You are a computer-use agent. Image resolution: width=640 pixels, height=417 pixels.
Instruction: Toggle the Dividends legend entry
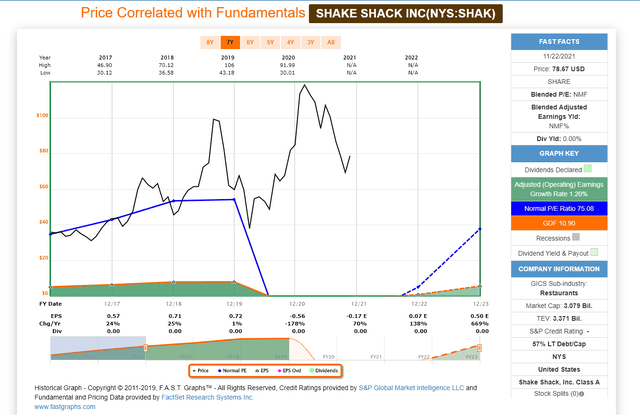(324, 370)
